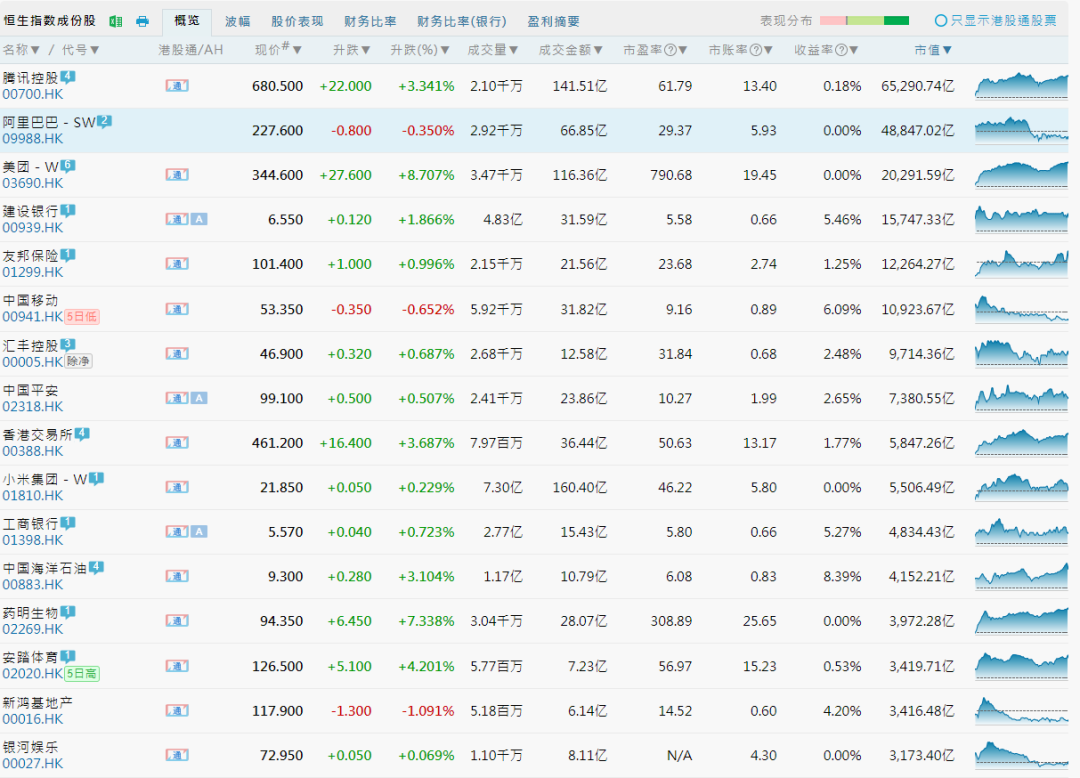Sort the table by 现价 column
The width and height of the screenshot is (1080, 778).
coord(278,50)
